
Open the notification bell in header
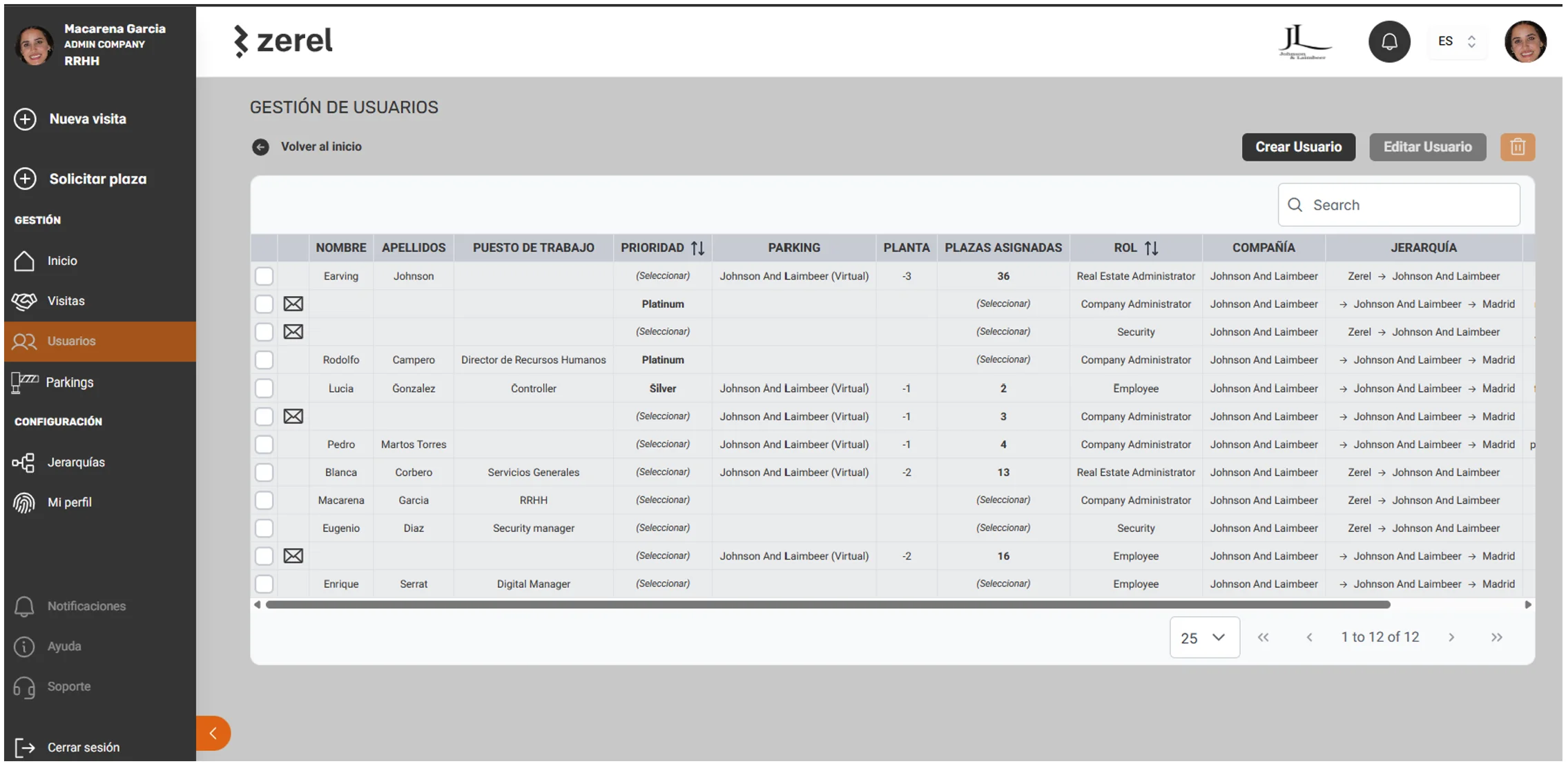click(1389, 41)
